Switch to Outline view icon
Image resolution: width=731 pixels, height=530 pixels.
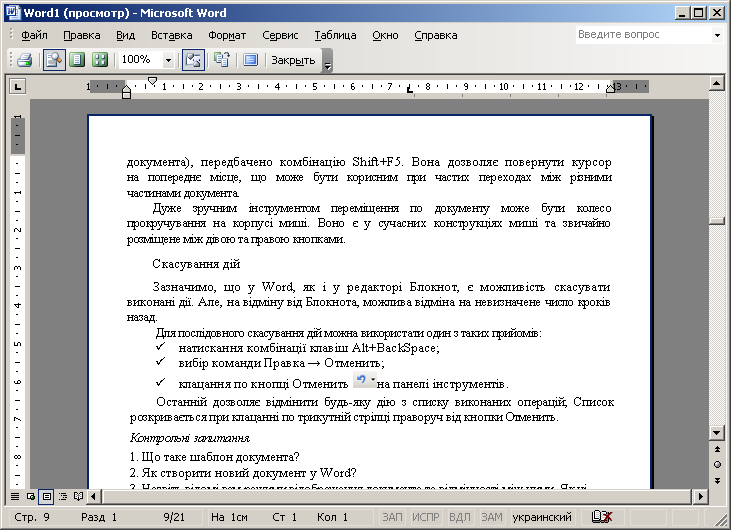(62, 496)
